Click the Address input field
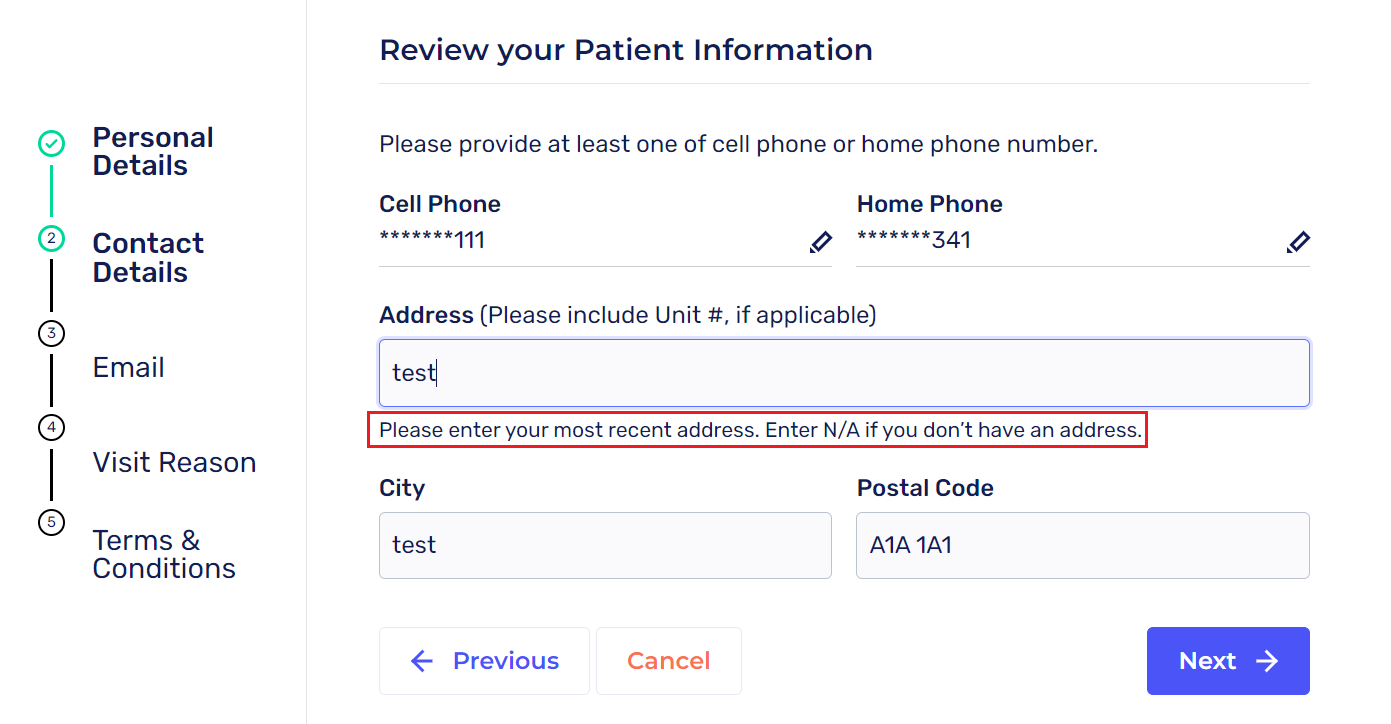 (x=844, y=373)
